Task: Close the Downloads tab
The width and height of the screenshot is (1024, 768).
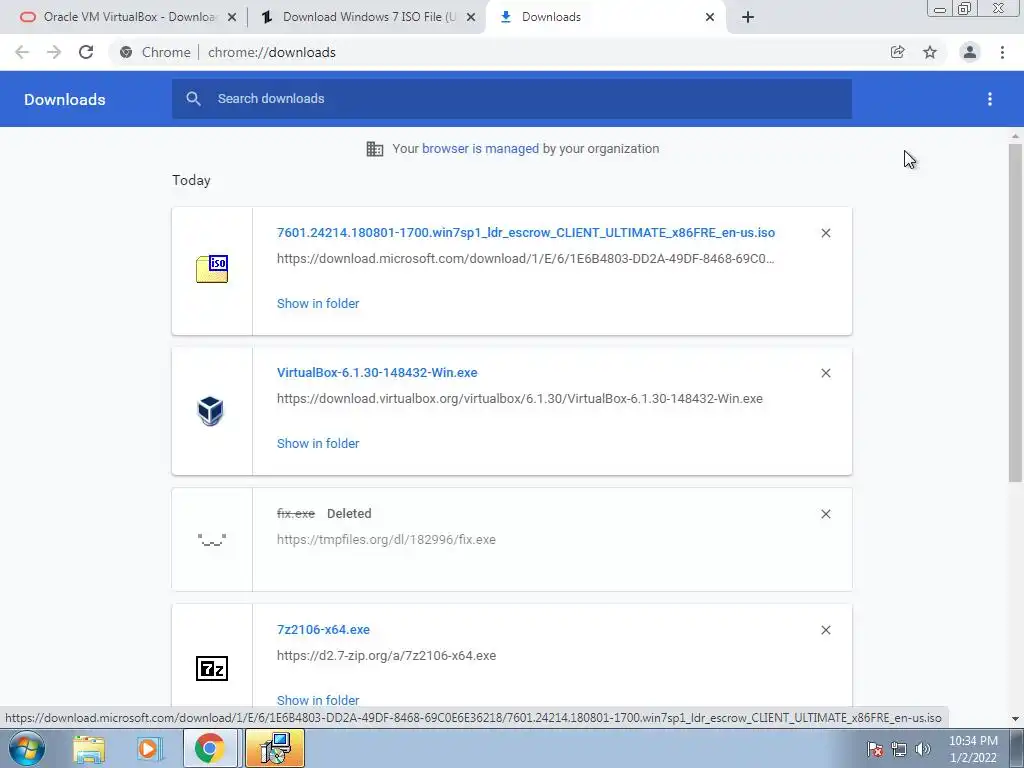Action: point(710,17)
